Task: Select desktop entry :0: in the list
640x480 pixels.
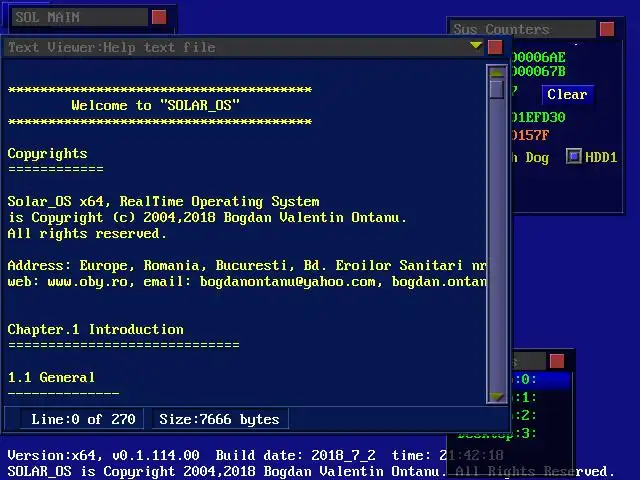Action: tap(542, 379)
